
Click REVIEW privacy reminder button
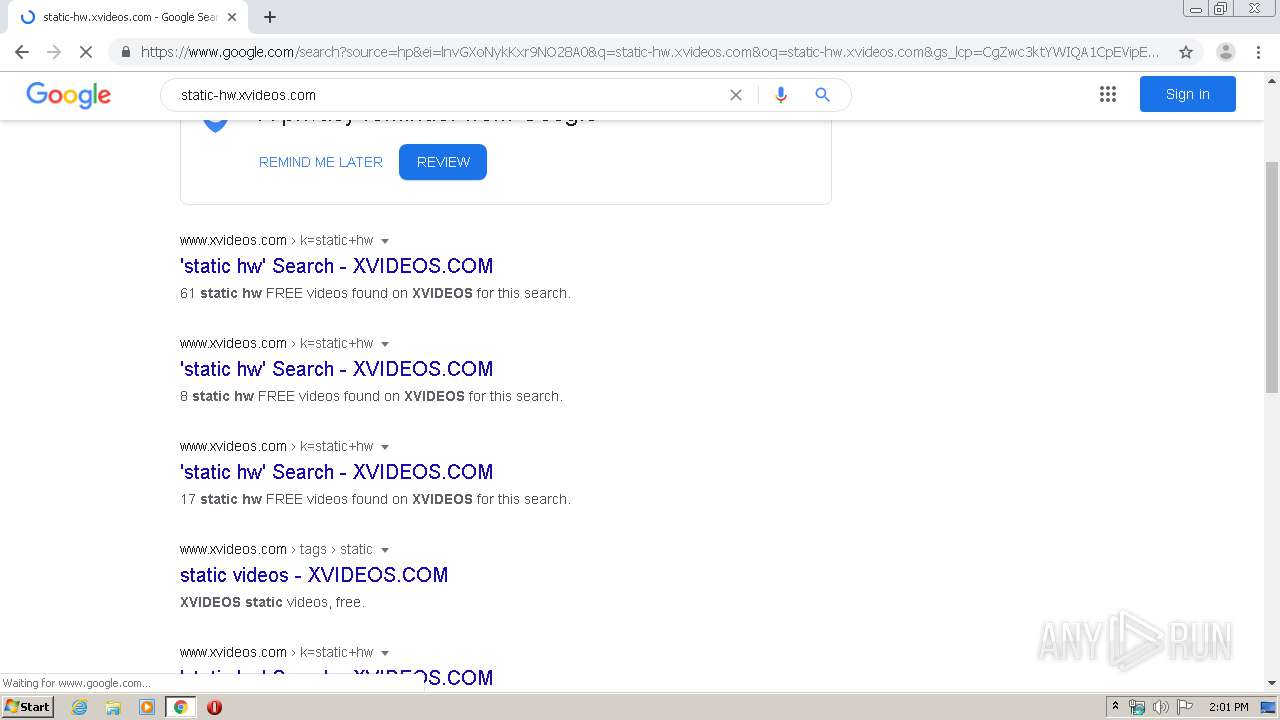coord(443,162)
